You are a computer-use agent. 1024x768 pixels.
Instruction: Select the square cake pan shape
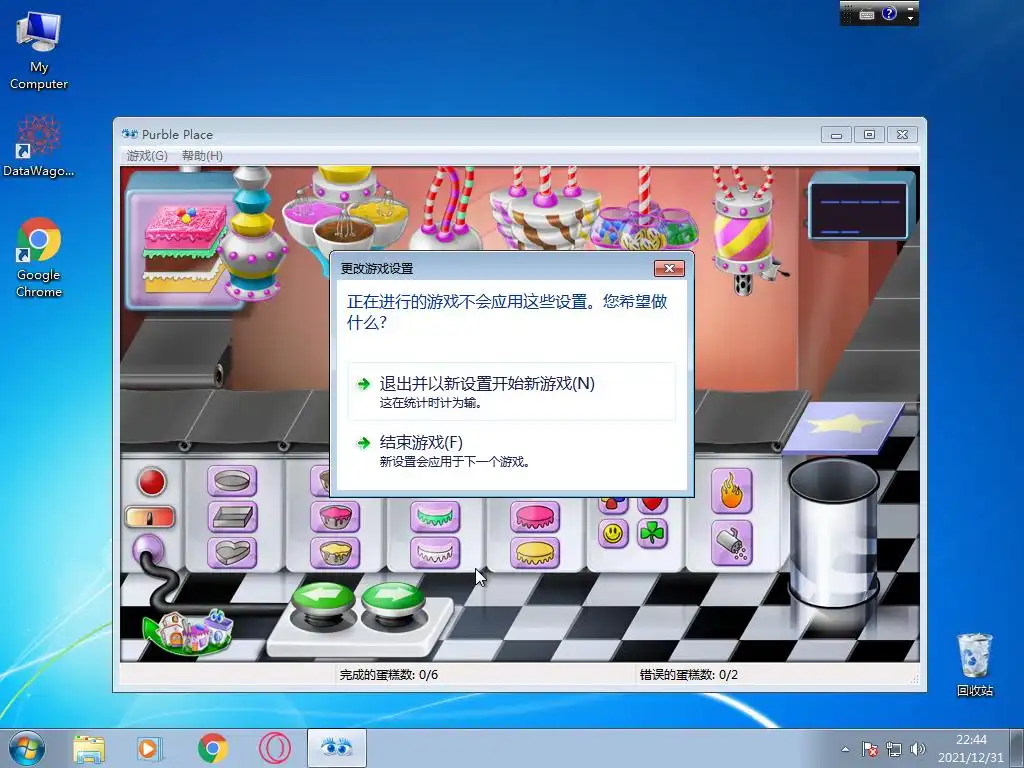(232, 517)
